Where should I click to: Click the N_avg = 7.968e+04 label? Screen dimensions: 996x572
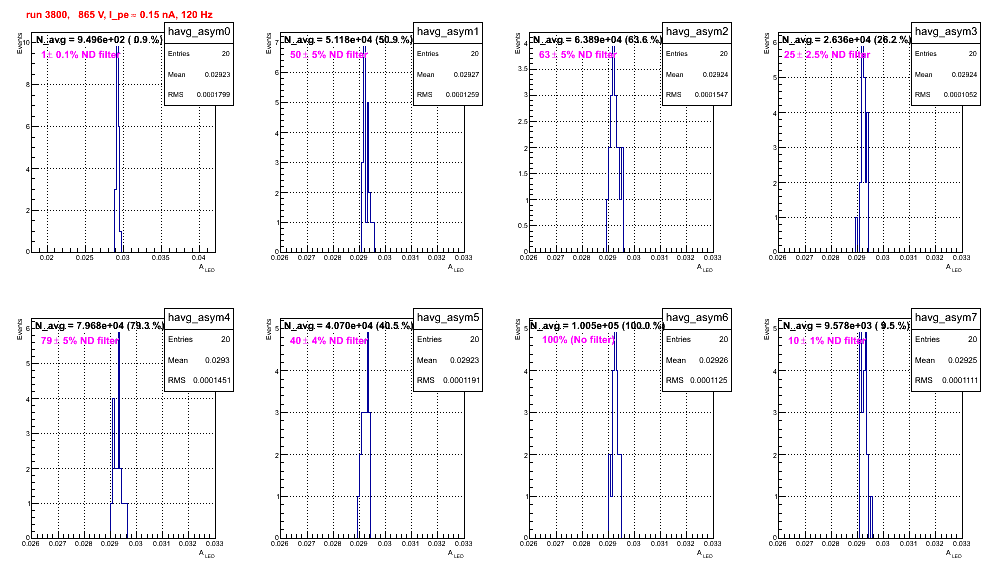click(99, 325)
